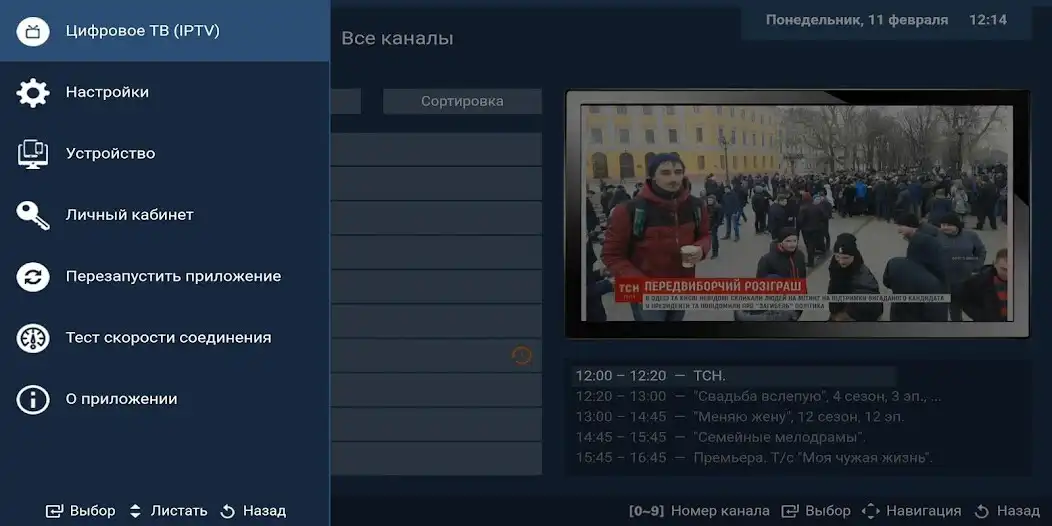This screenshot has height=526, width=1052.
Task: Click the Устройство monitor icon
Action: 33,154
